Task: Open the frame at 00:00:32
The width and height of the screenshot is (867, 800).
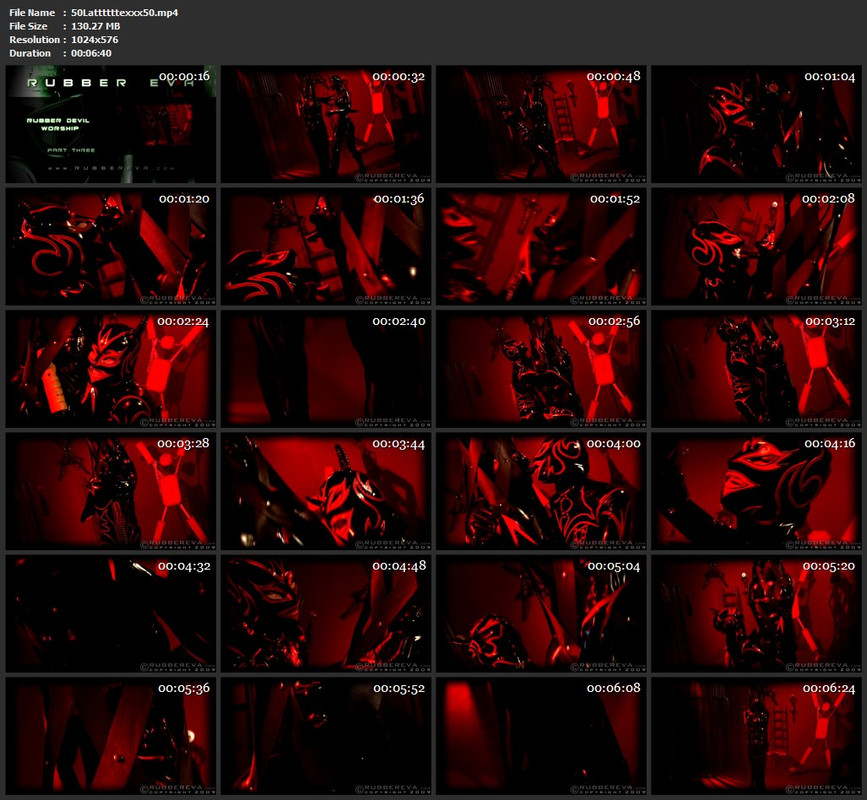Action: point(326,124)
